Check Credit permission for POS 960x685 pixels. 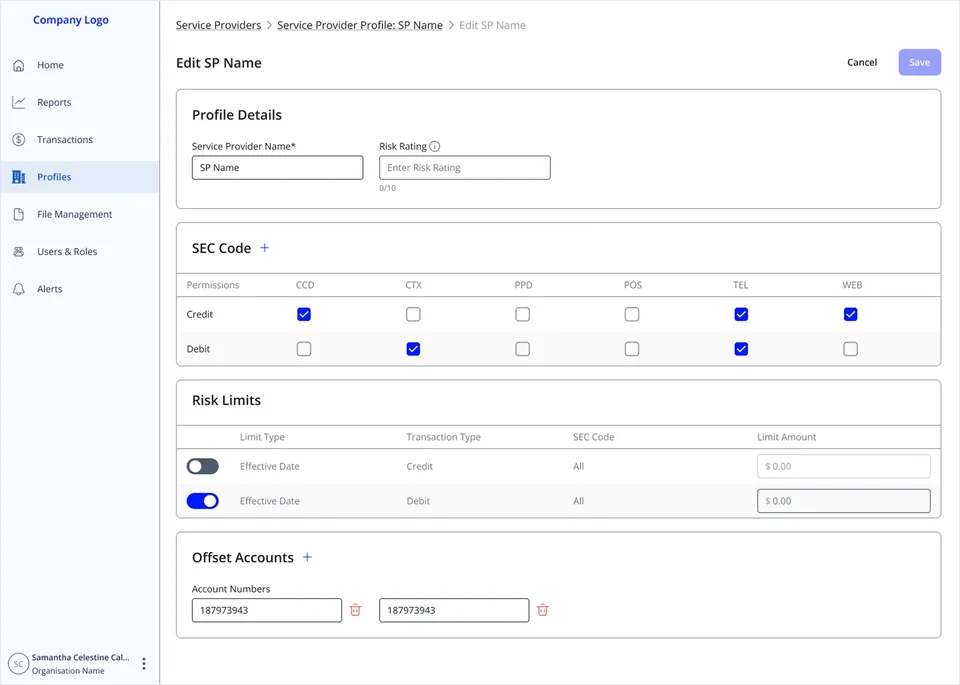(632, 314)
